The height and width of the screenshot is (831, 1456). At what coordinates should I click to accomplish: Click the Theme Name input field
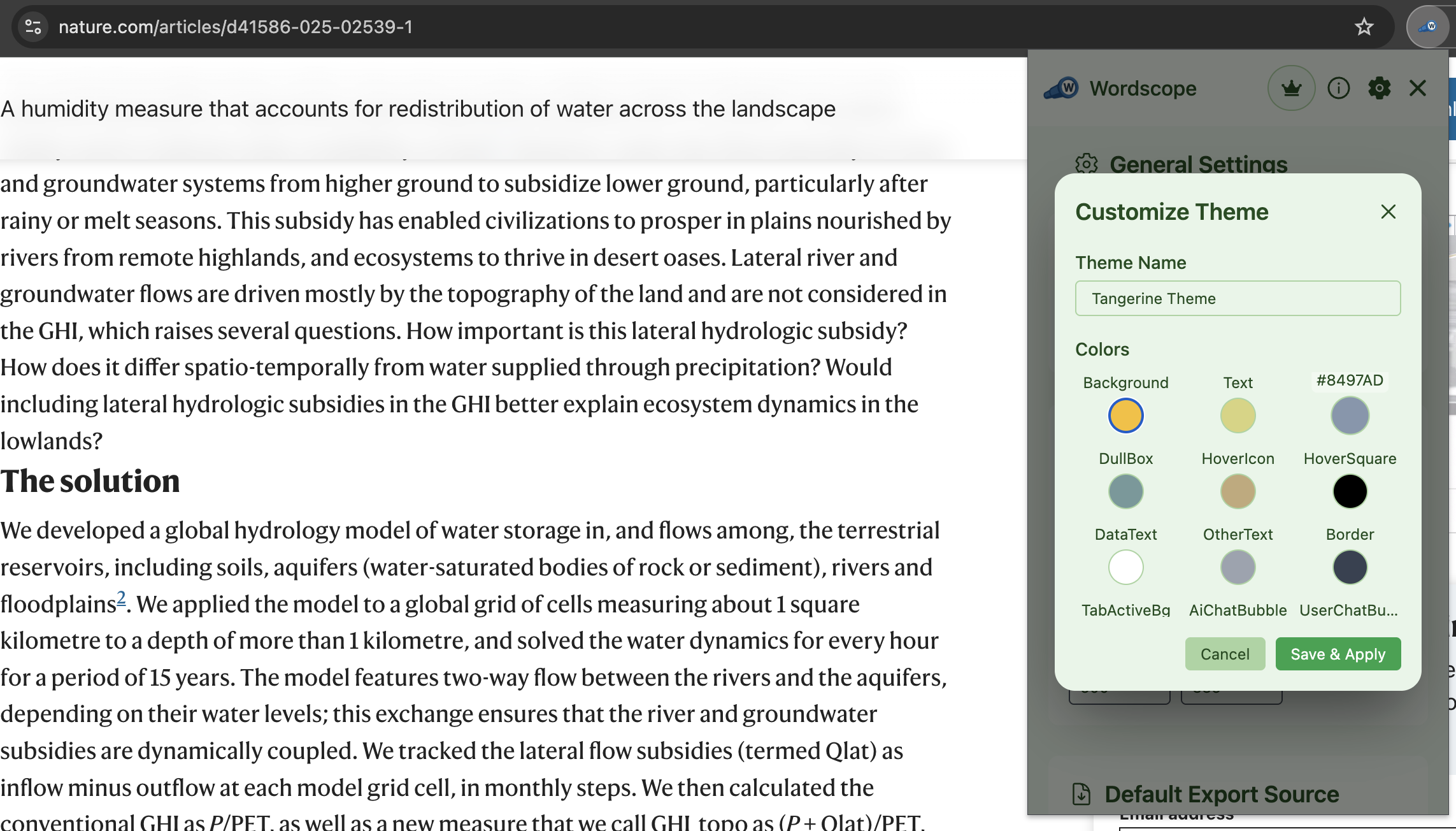(1238, 298)
